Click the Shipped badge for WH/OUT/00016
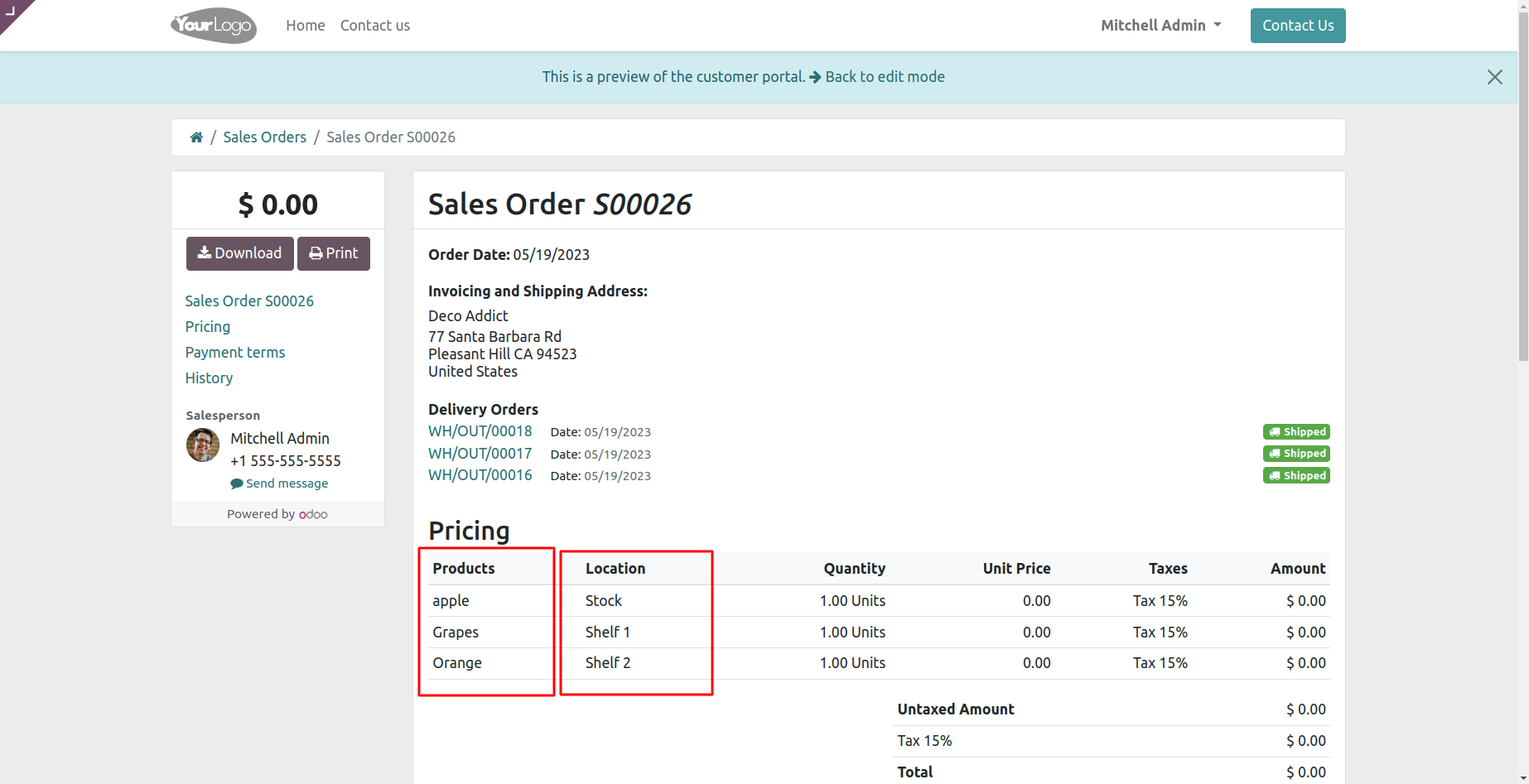 1296,476
